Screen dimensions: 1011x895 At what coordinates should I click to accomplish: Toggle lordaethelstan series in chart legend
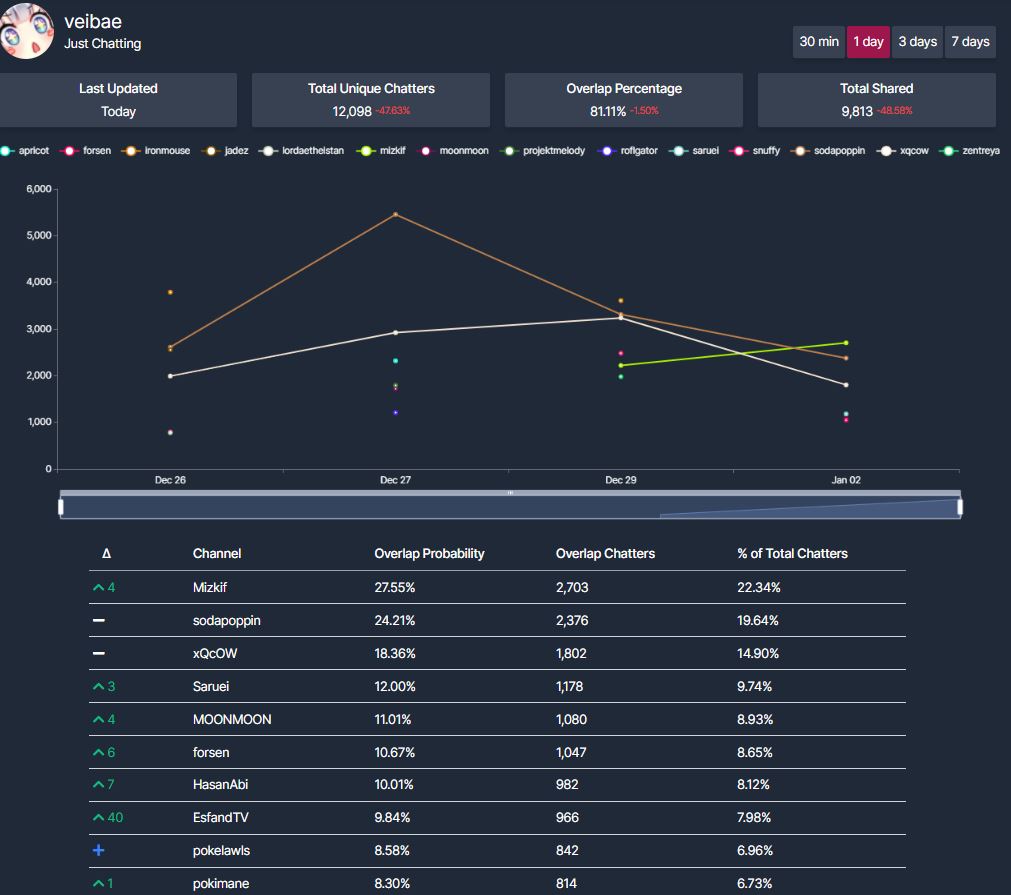tap(302, 150)
